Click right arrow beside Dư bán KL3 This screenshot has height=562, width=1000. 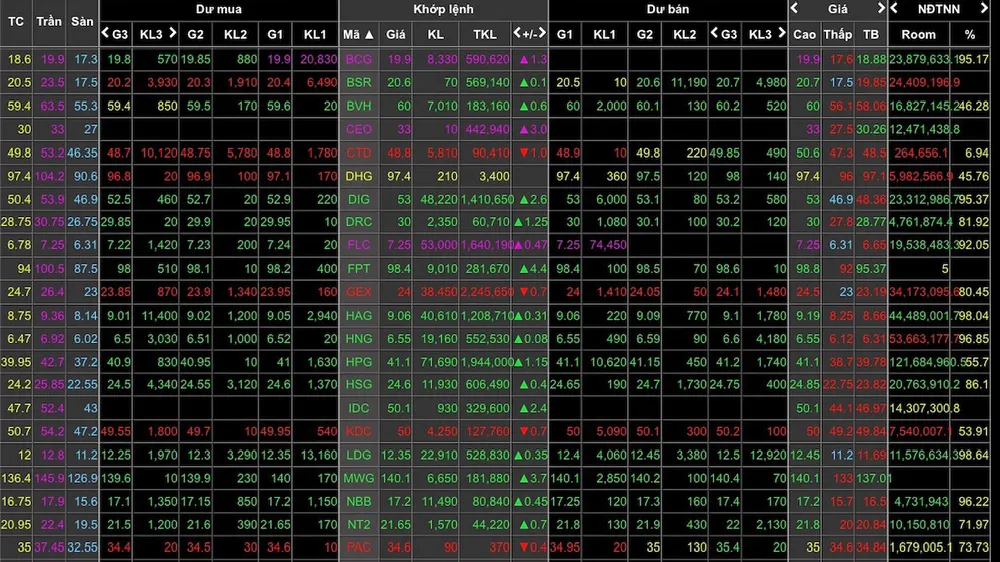pos(781,33)
